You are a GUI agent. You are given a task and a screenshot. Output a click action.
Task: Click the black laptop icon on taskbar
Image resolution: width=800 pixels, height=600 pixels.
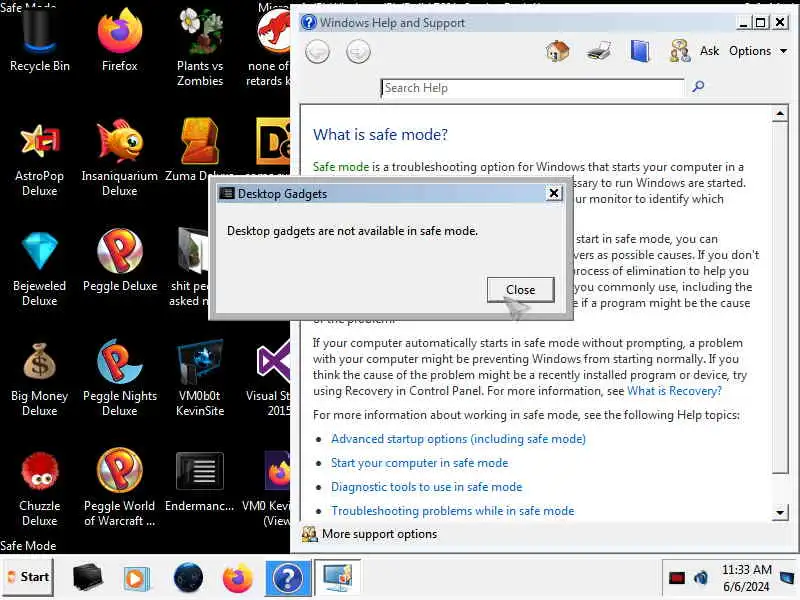click(87, 578)
